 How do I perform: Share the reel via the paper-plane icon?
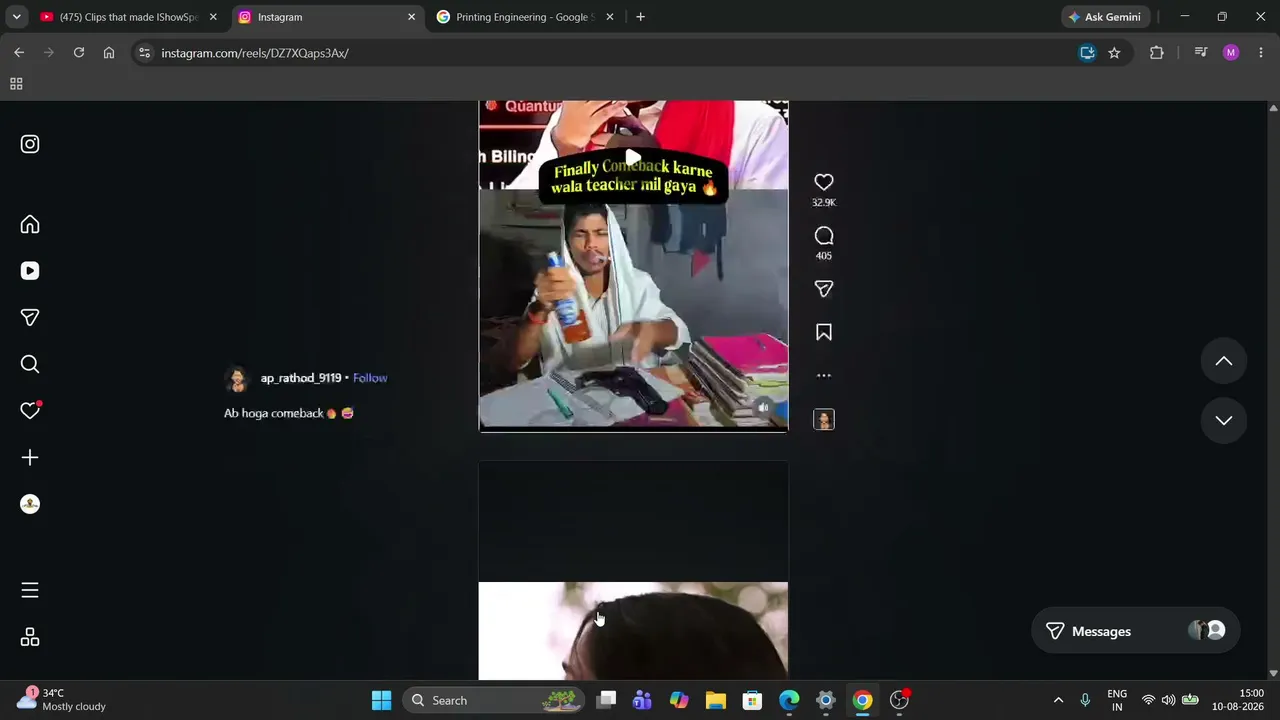click(x=824, y=289)
